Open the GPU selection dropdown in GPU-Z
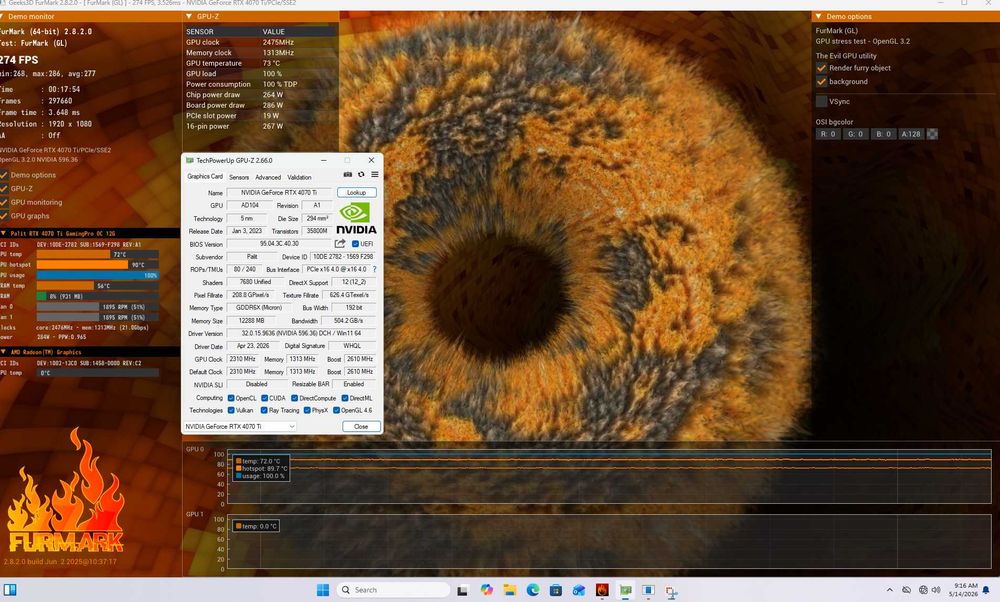The image size is (1000, 602). tap(240, 427)
